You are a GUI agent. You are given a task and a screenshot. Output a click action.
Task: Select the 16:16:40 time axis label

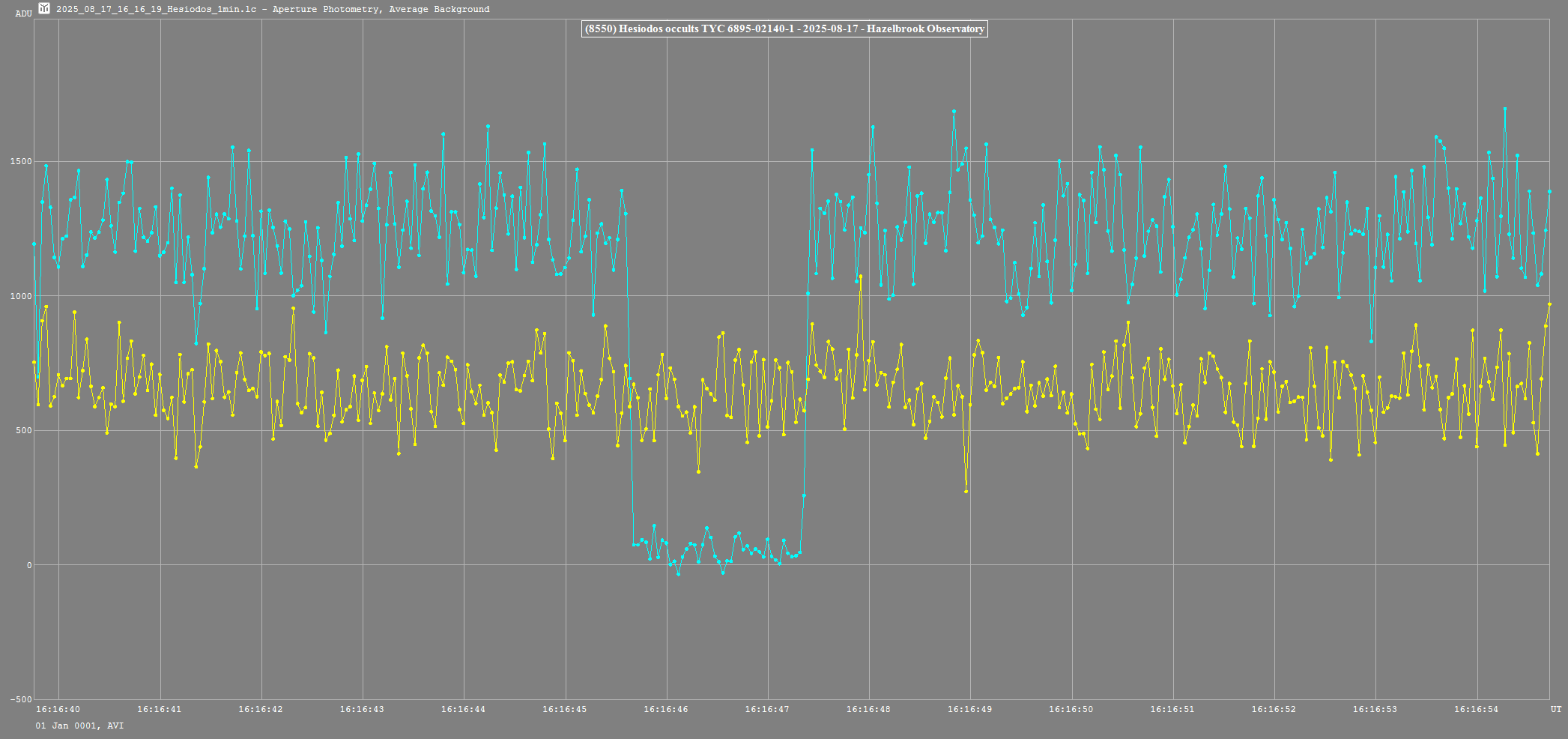[x=58, y=709]
